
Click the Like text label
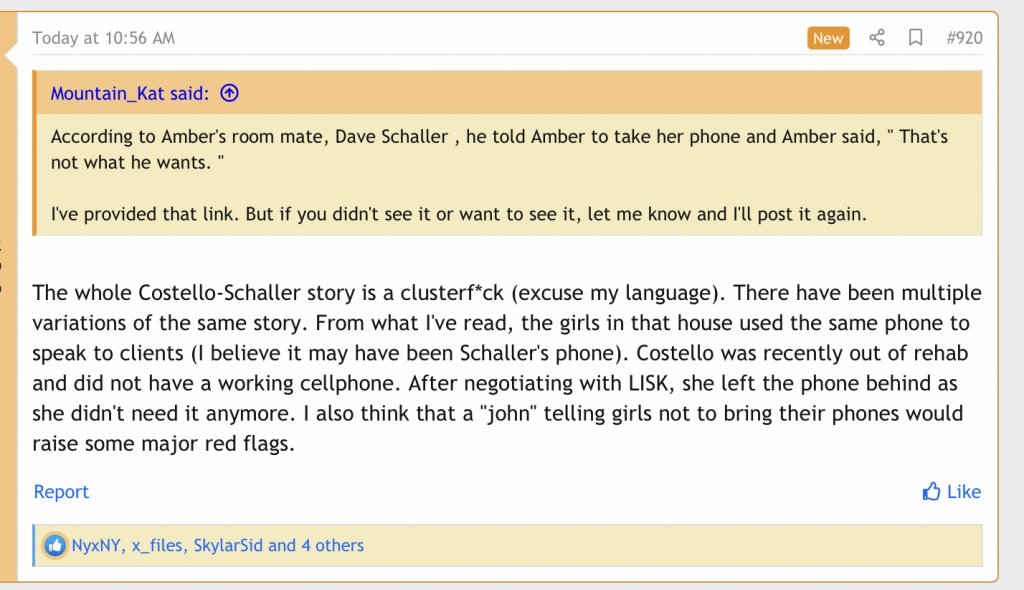coord(964,492)
